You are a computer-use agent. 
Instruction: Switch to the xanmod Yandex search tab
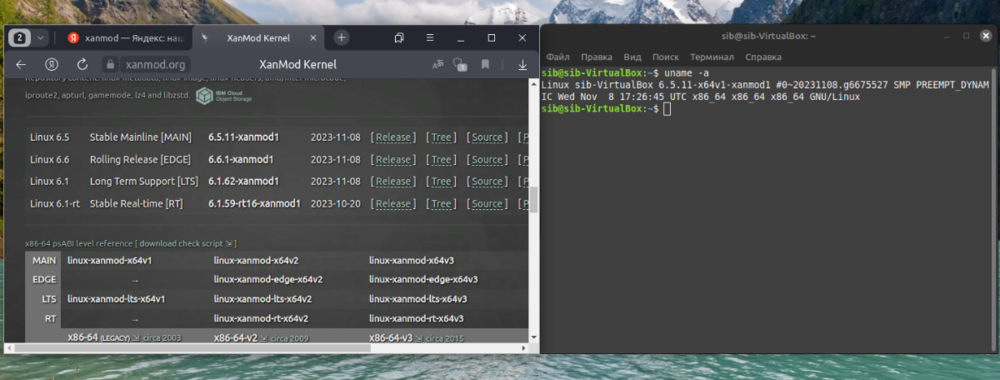click(126, 38)
